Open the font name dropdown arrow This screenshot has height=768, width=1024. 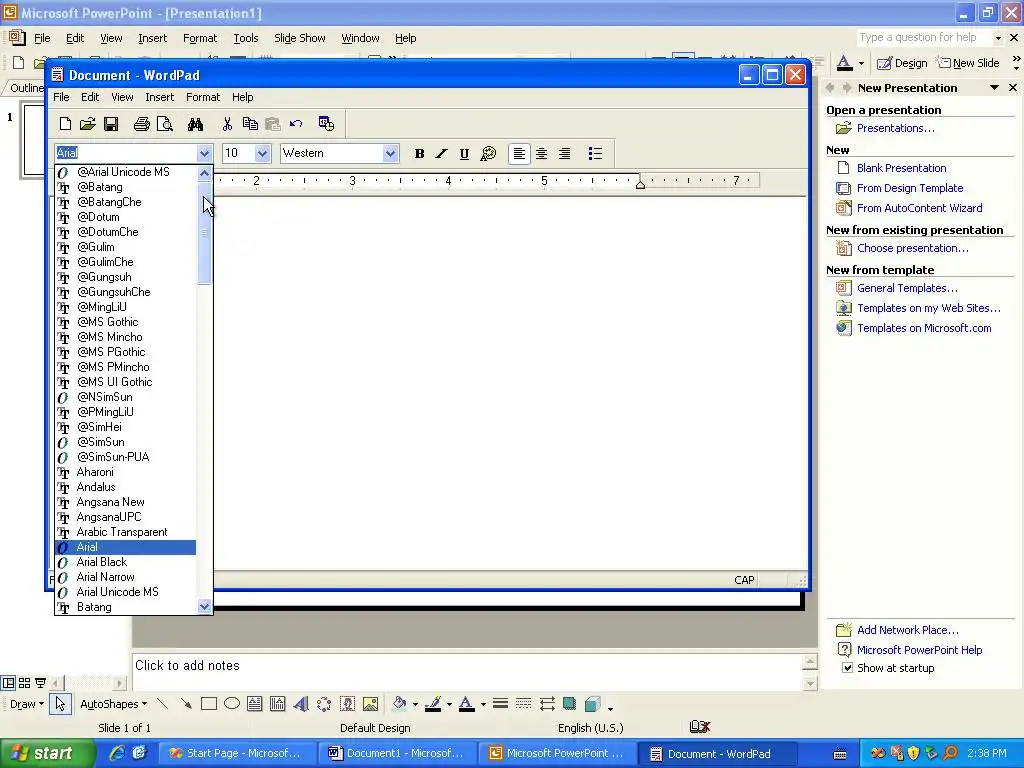coord(204,153)
